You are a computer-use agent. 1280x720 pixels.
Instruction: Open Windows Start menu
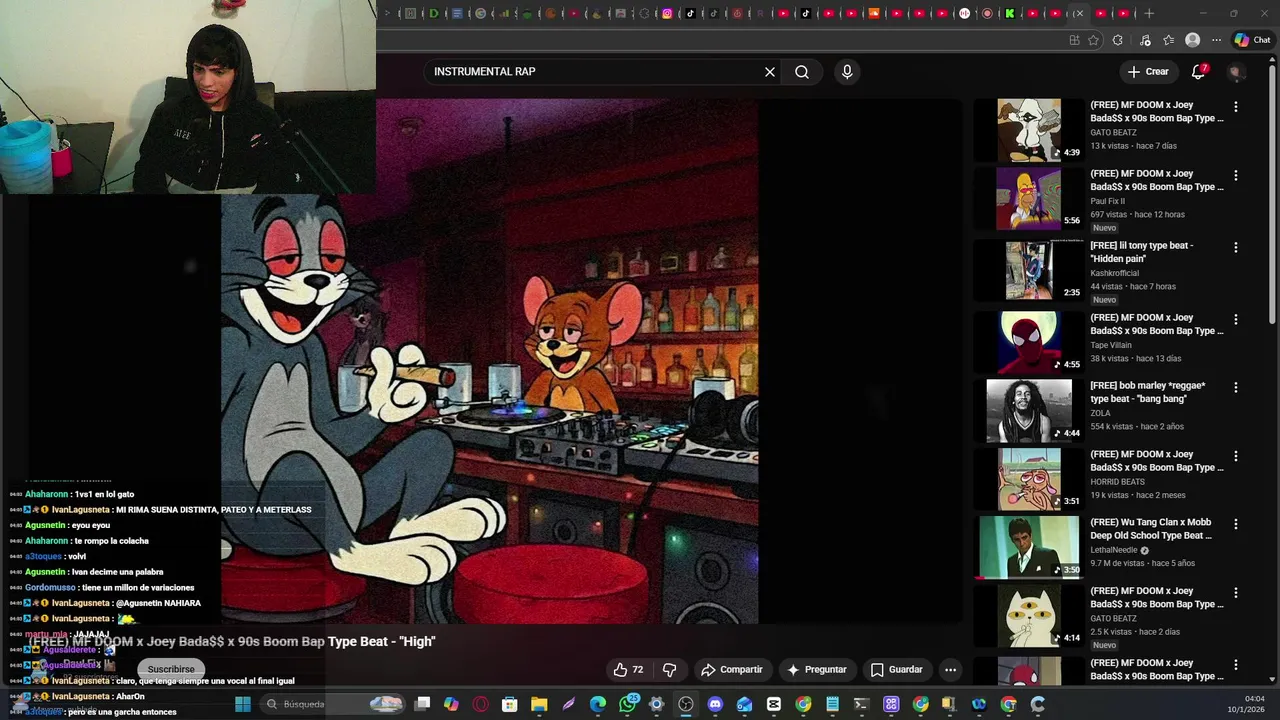tap(242, 704)
